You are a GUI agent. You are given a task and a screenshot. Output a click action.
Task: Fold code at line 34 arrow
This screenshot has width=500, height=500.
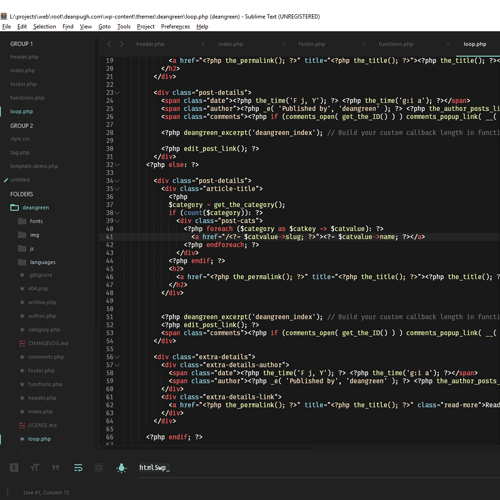click(x=117, y=181)
